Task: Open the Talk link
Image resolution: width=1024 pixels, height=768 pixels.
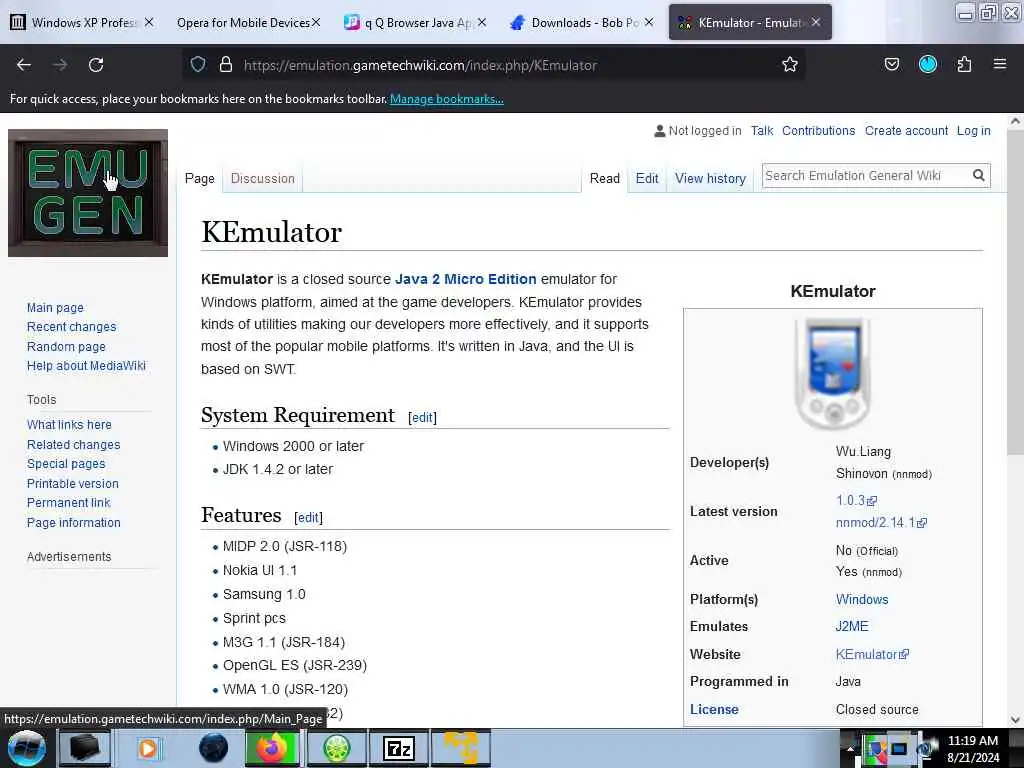Action: (762, 131)
